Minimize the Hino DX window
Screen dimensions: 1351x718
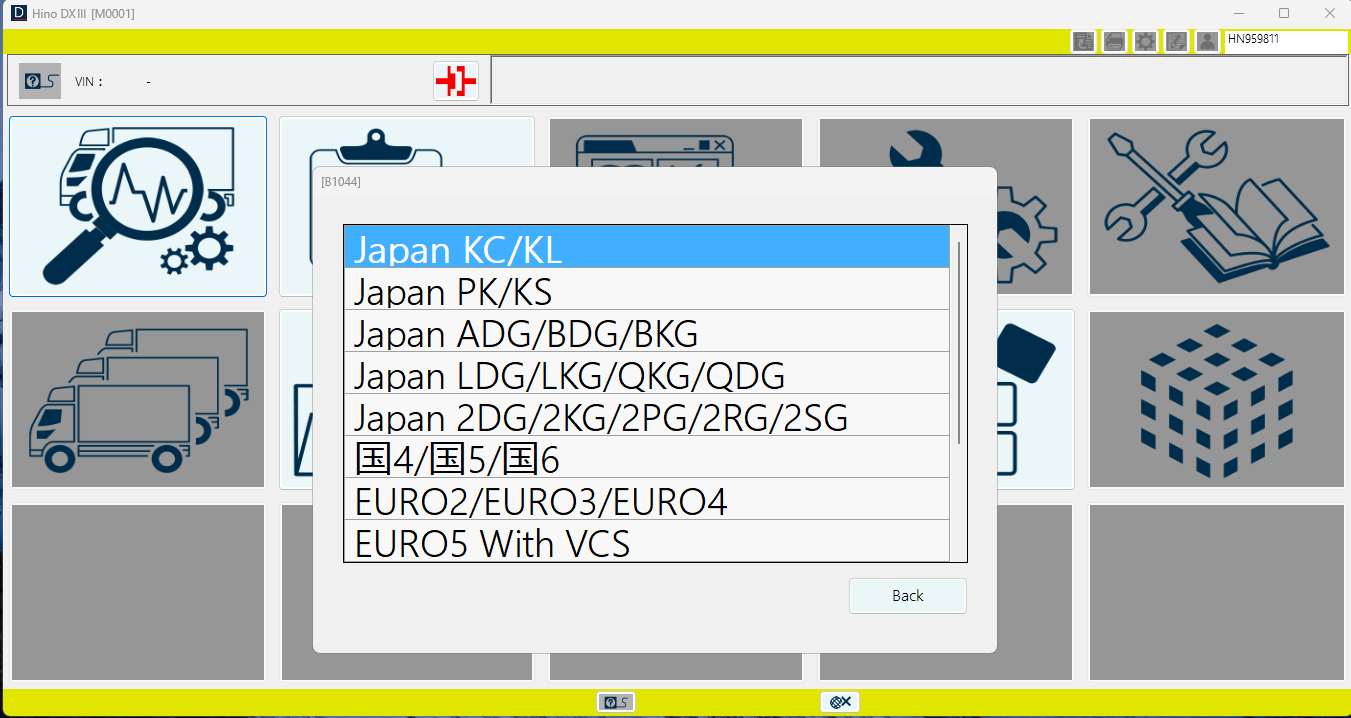pyautogui.click(x=1239, y=13)
